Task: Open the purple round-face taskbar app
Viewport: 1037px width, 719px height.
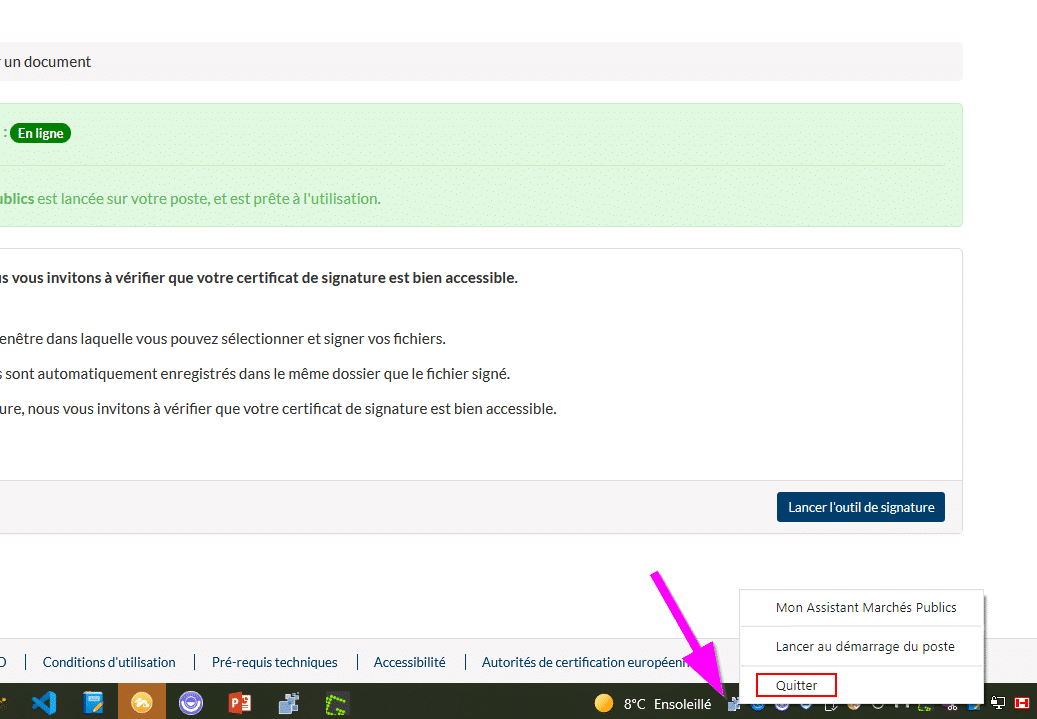Action: 191,703
